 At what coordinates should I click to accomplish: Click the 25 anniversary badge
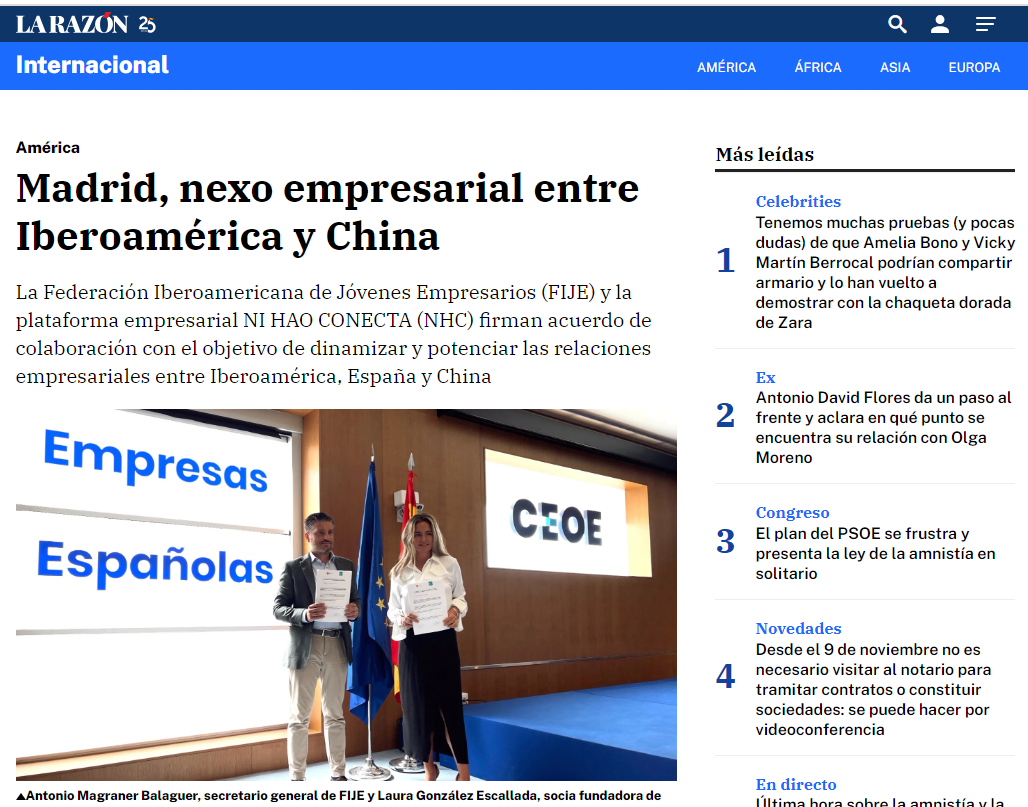147,24
